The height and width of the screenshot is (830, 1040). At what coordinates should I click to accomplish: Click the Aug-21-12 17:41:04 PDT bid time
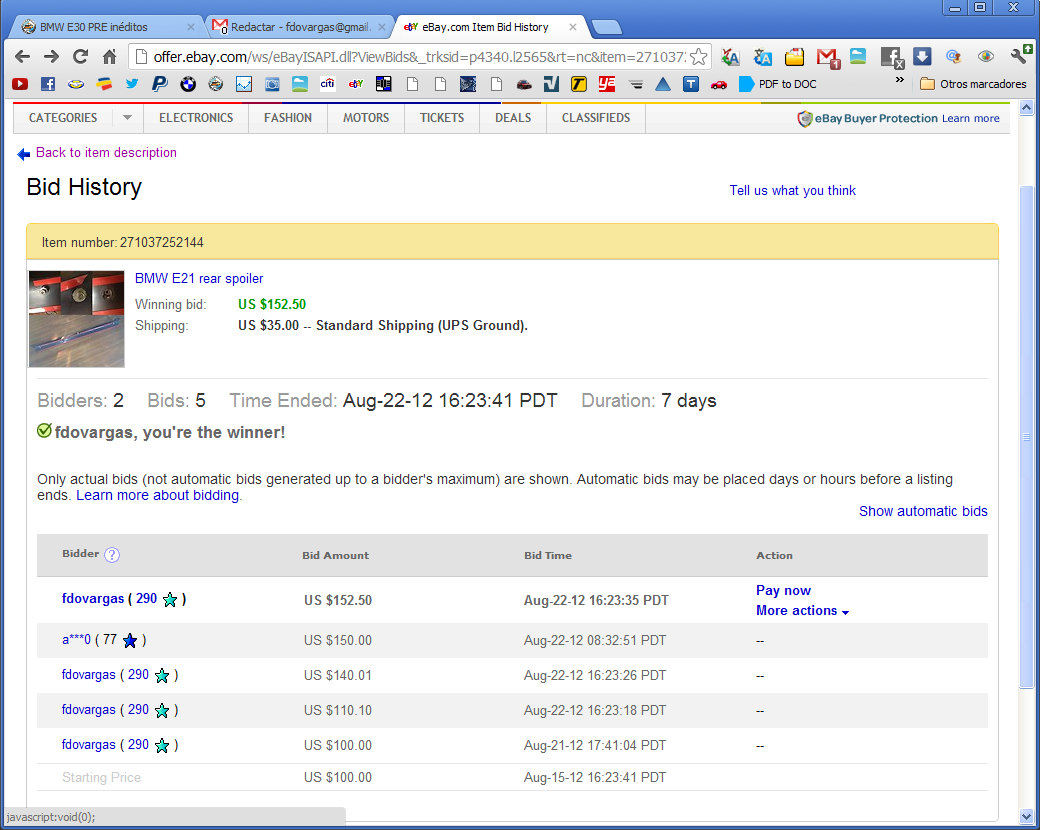coord(595,745)
